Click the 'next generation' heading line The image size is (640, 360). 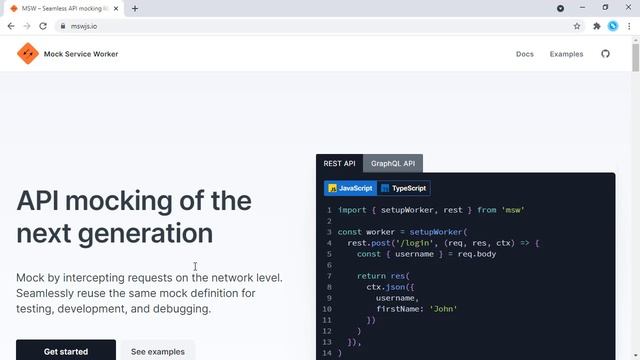click(115, 233)
